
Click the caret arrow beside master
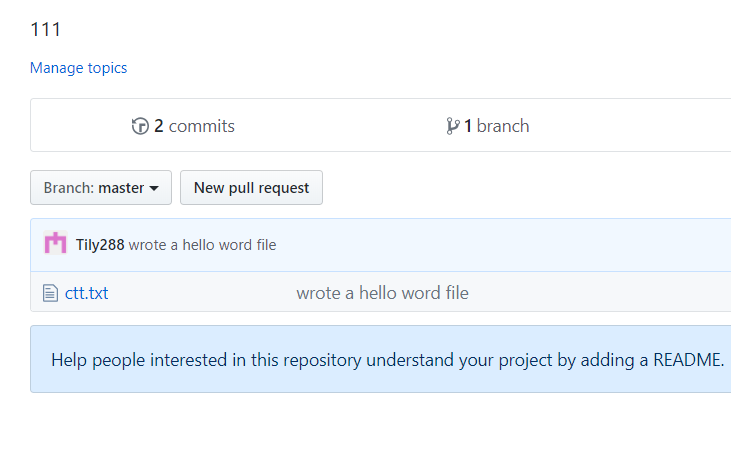154,188
